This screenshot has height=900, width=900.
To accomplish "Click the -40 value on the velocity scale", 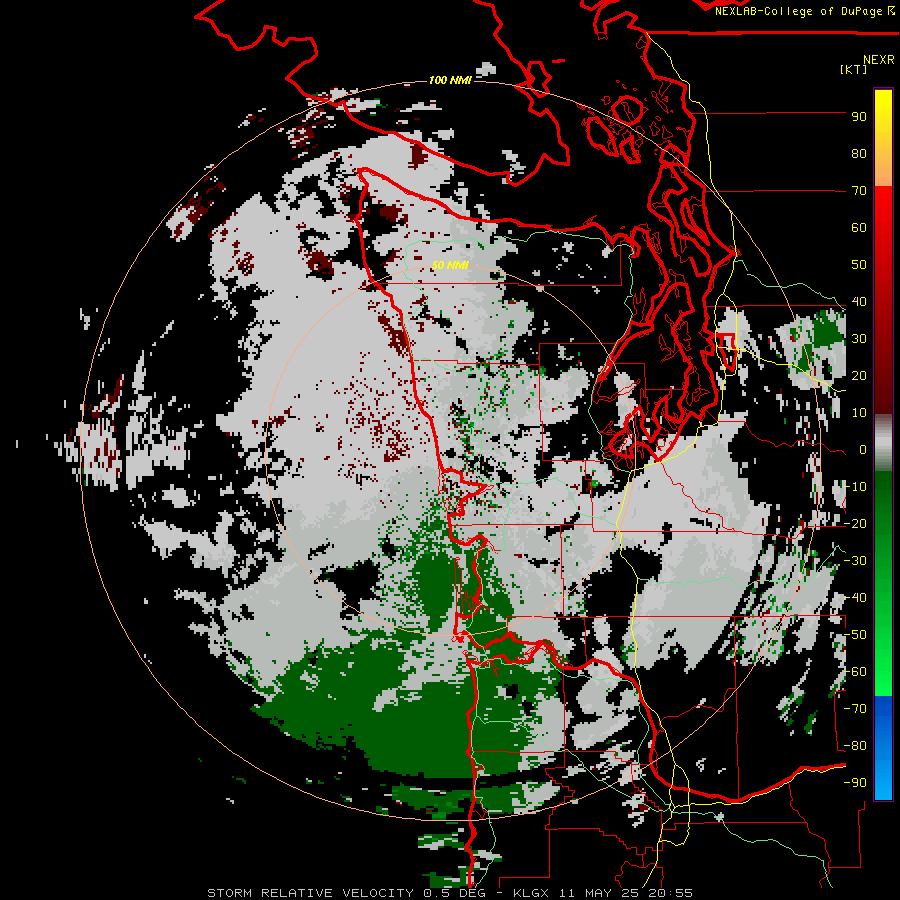I will click(x=855, y=598).
